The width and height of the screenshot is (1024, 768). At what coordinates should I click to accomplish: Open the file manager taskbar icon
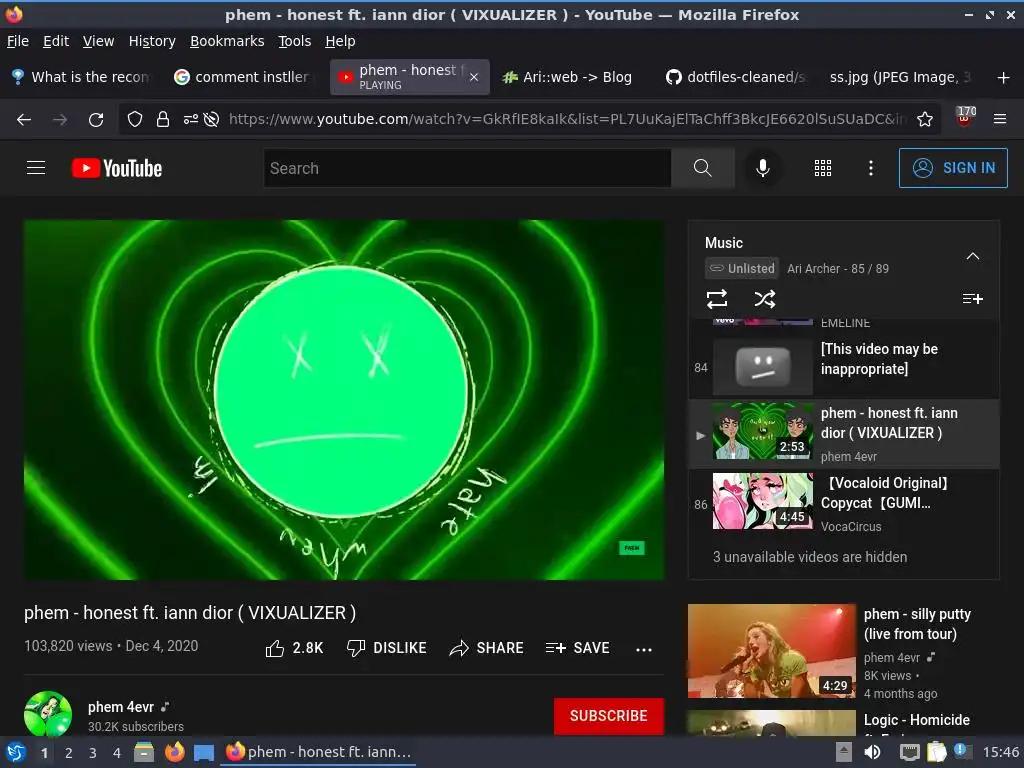pyautogui.click(x=144, y=752)
